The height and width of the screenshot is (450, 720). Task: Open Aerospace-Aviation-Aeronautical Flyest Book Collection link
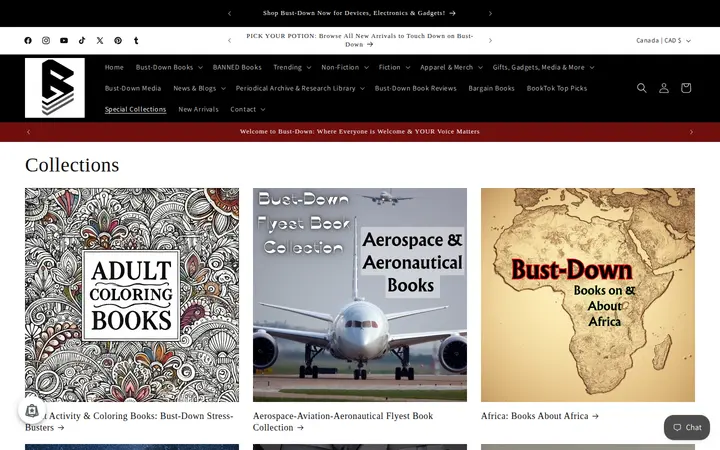pyautogui.click(x=343, y=422)
